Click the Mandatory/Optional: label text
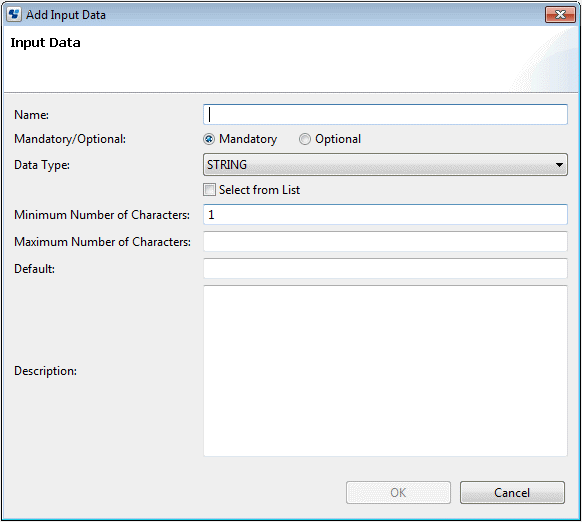Image resolution: width=582 pixels, height=522 pixels. [70, 139]
